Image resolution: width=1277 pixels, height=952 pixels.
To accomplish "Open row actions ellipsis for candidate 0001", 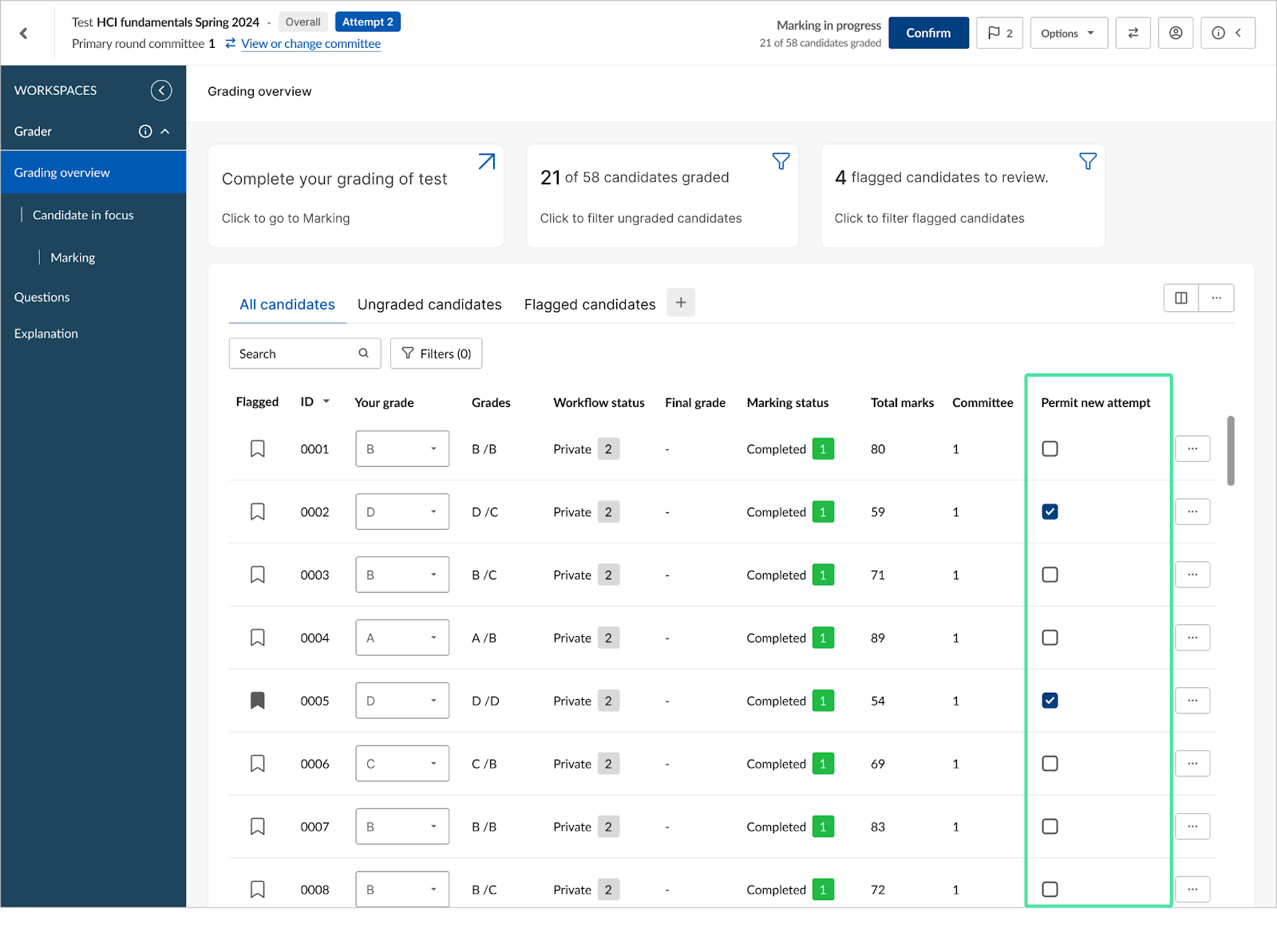I will tap(1192, 448).
